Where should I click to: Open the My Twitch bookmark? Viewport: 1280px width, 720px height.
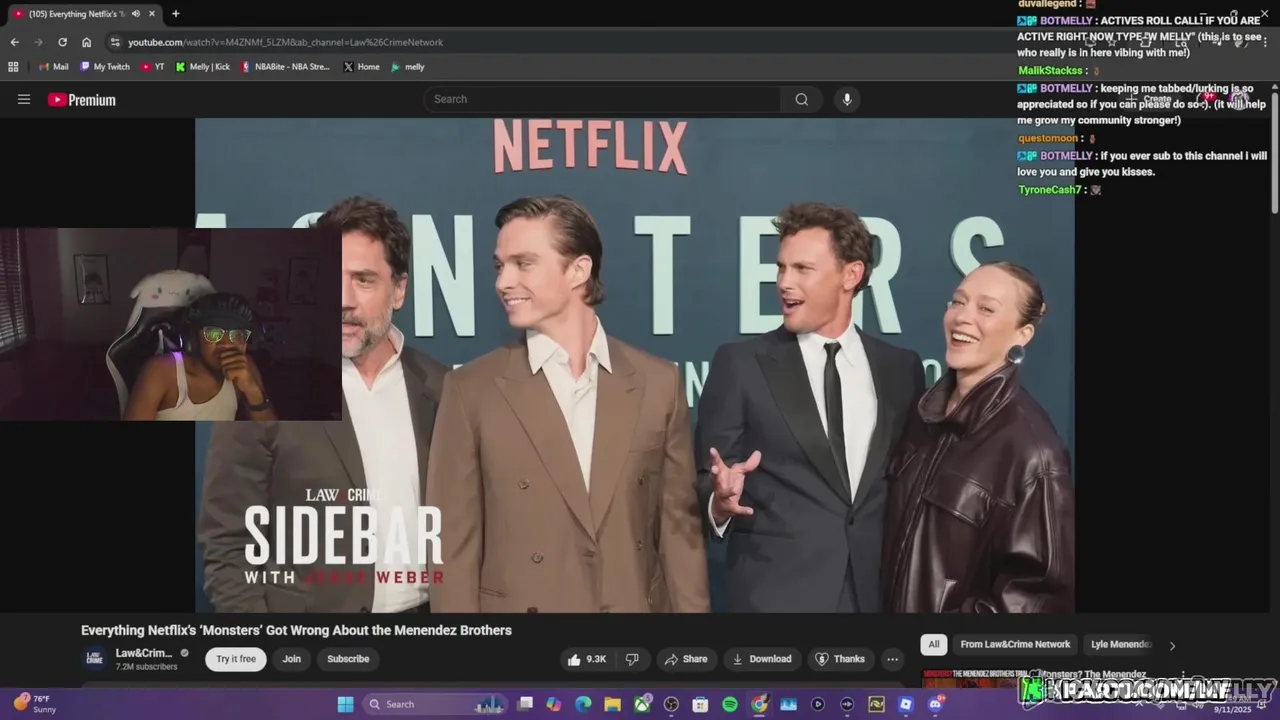pyautogui.click(x=105, y=67)
